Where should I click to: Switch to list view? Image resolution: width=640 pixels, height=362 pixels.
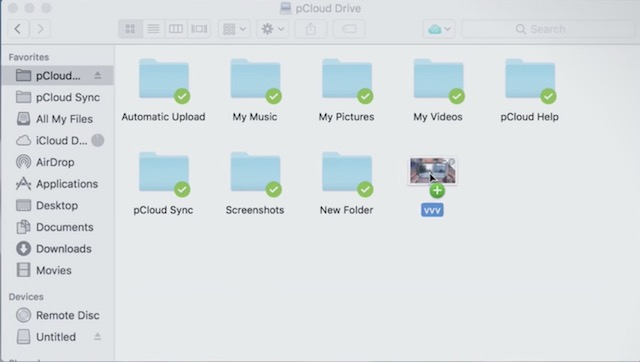pyautogui.click(x=153, y=29)
